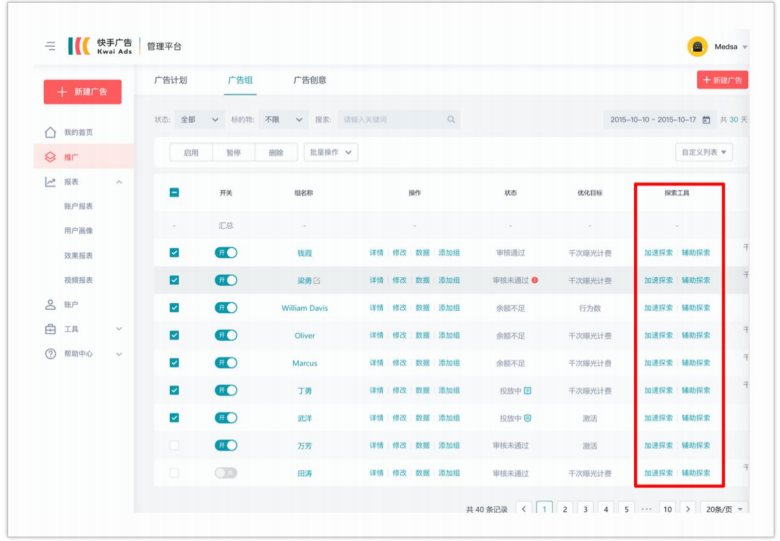The width and height of the screenshot is (780, 541).
Task: Turn off the switch for 钱霞 row
Action: coord(226,253)
